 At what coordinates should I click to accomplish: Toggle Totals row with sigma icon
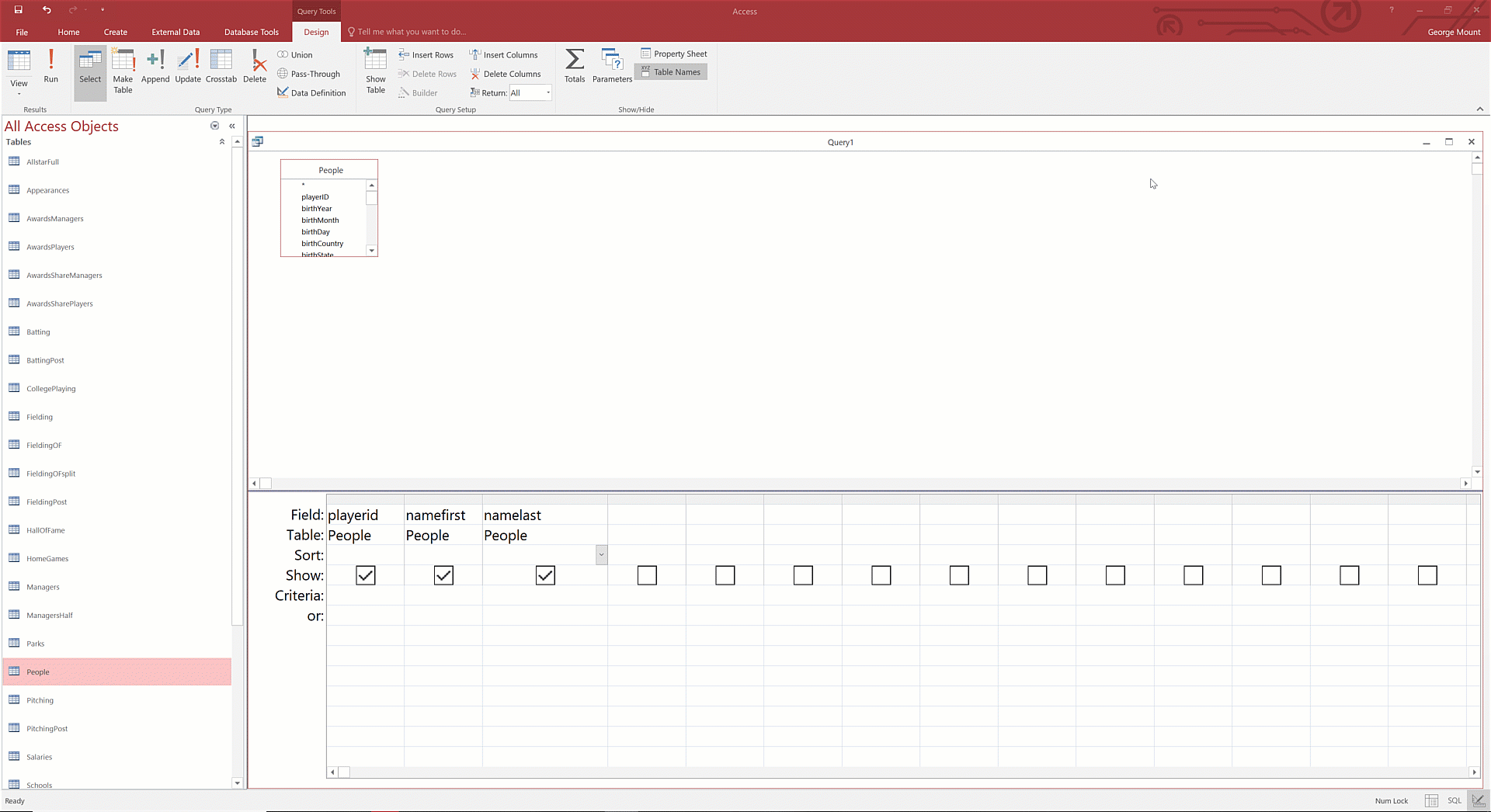tap(575, 65)
